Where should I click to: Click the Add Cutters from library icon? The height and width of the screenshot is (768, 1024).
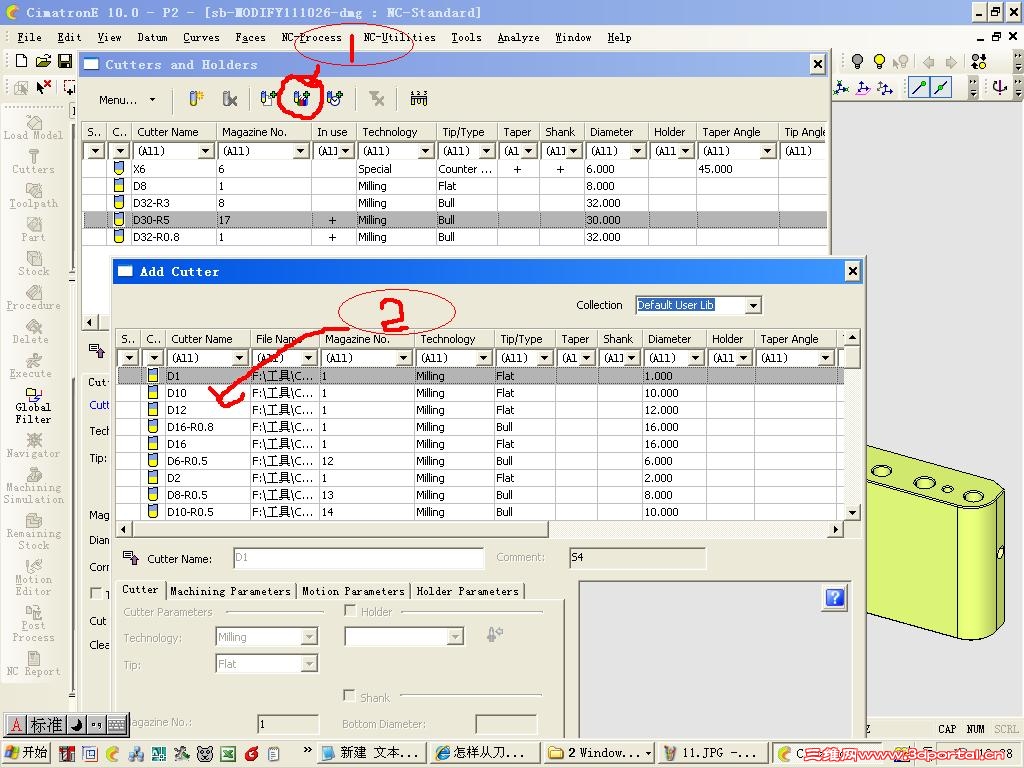click(301, 99)
